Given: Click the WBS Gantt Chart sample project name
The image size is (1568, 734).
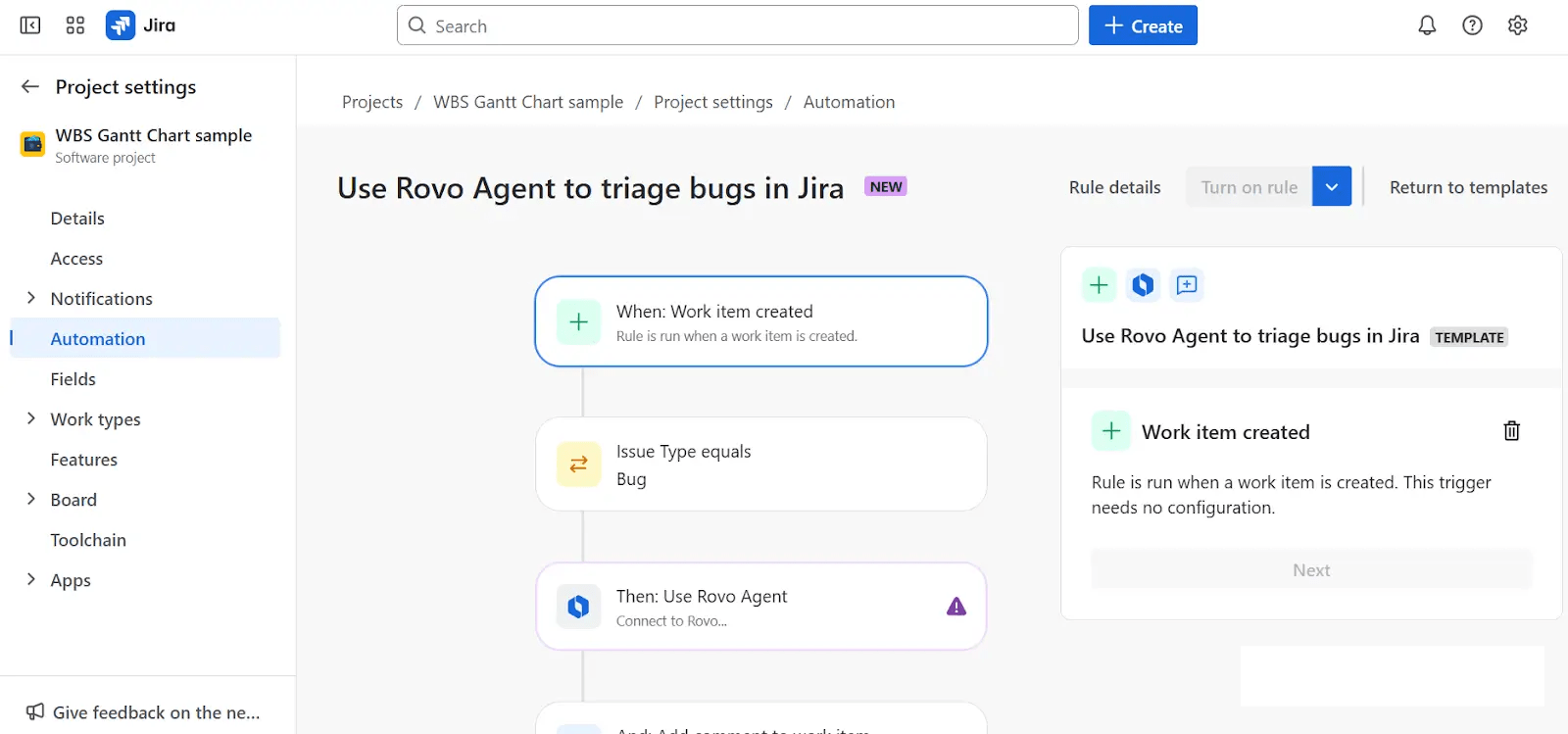Looking at the screenshot, I should click(154, 135).
